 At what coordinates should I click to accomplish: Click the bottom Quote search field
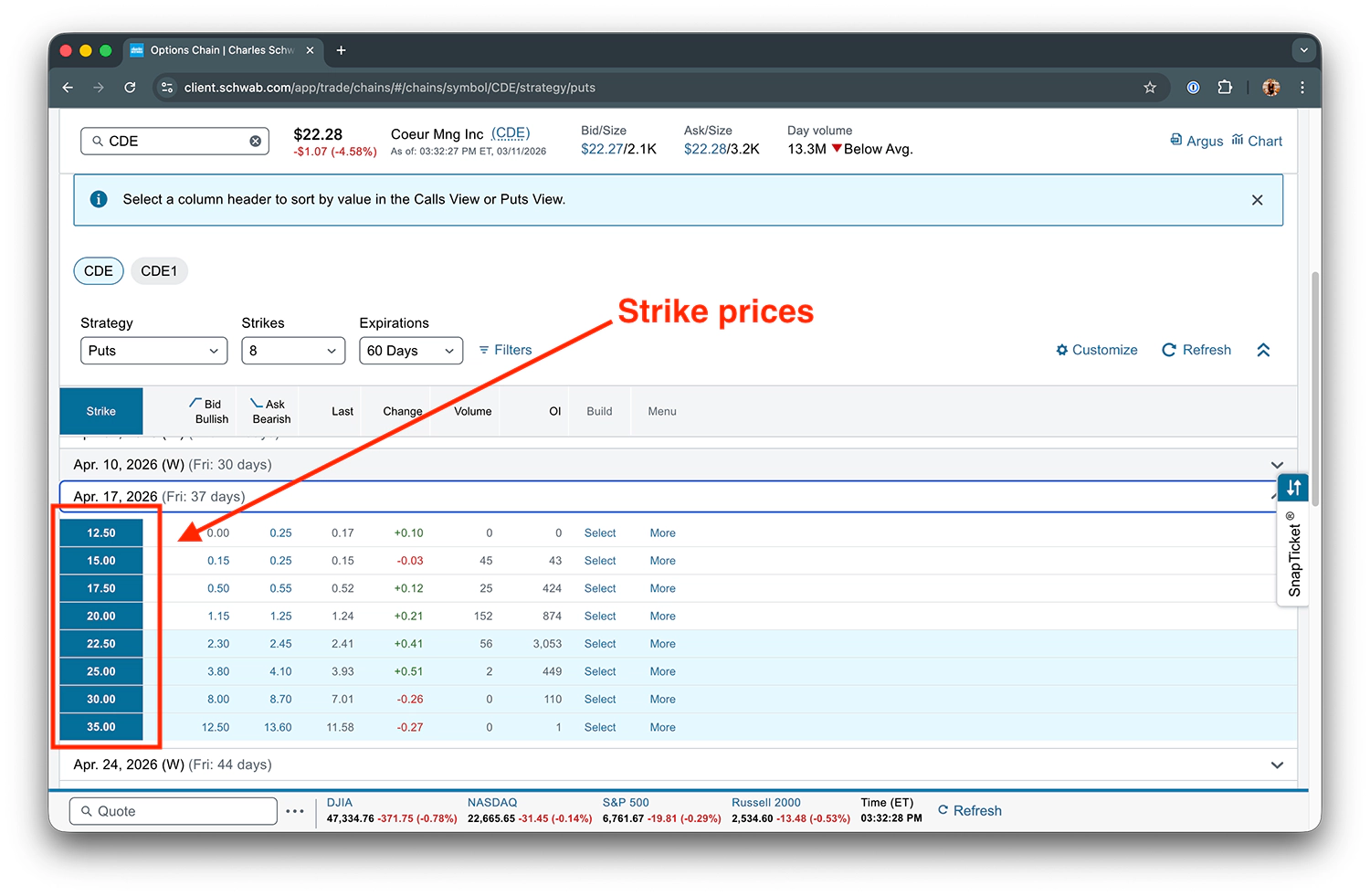coord(174,811)
